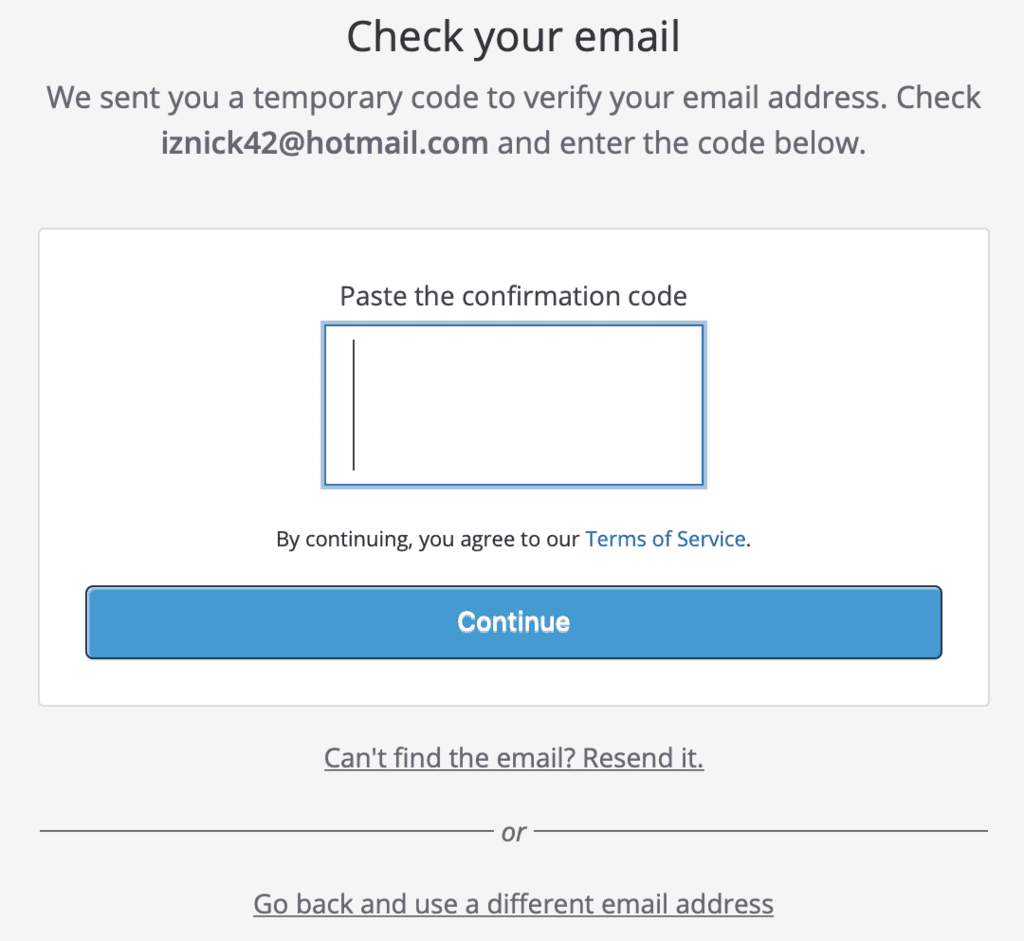Click the "Paste the confirmation code" label

[x=513, y=296]
